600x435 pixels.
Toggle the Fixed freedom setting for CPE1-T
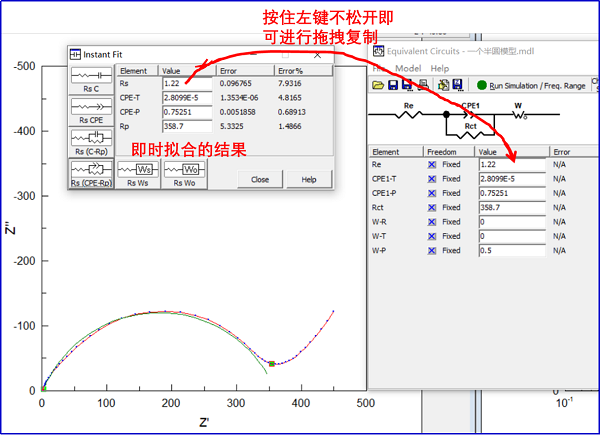(432, 179)
